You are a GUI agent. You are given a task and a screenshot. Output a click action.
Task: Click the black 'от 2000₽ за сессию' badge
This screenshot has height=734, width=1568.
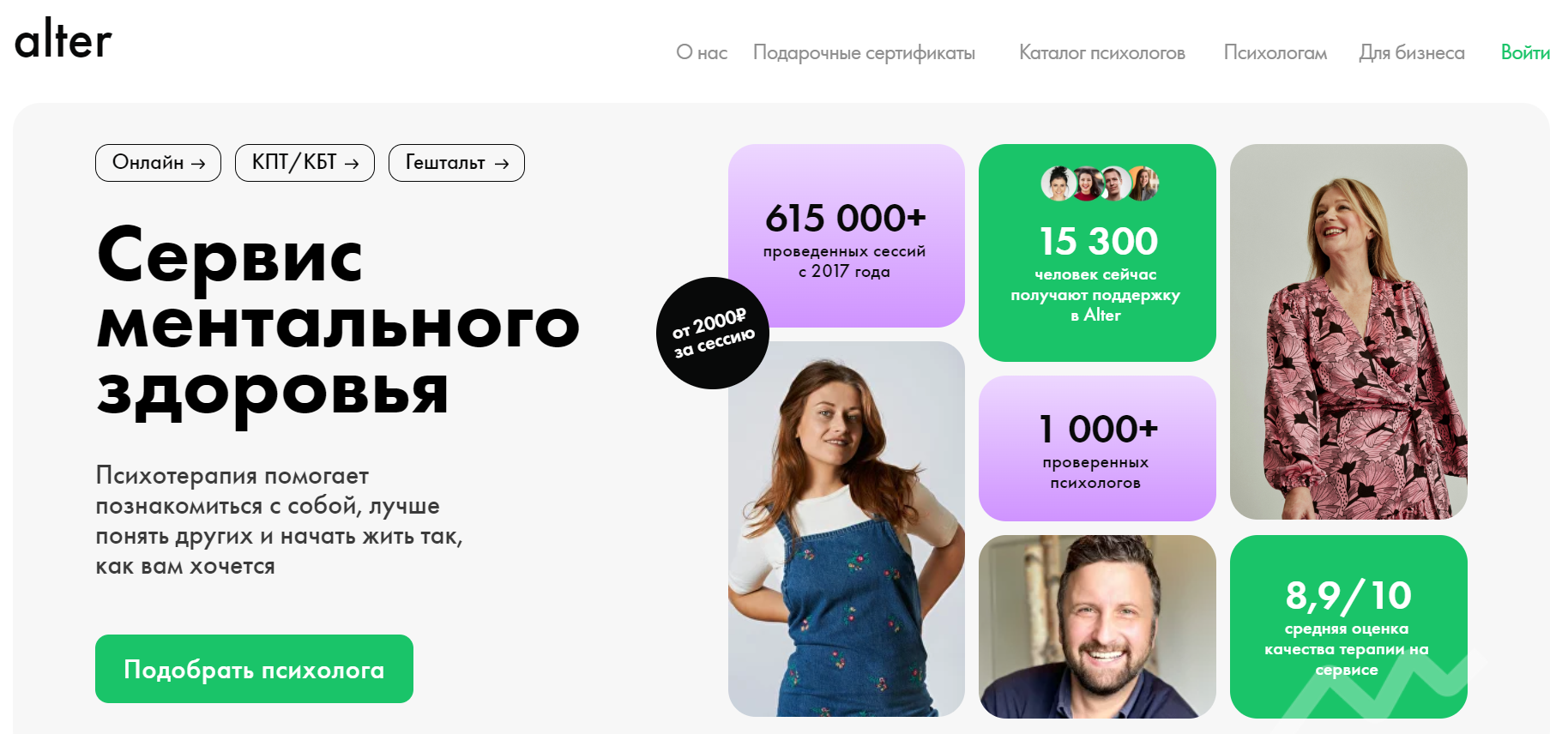713,334
